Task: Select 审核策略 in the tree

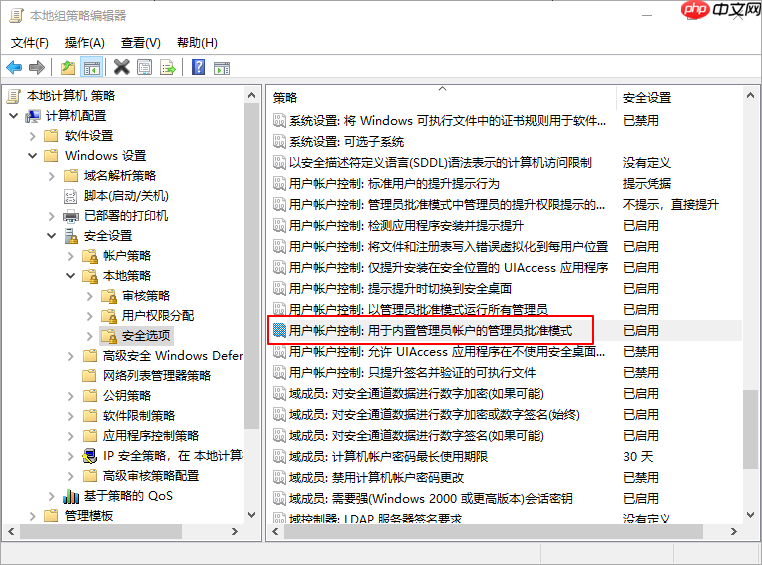Action: [145, 296]
